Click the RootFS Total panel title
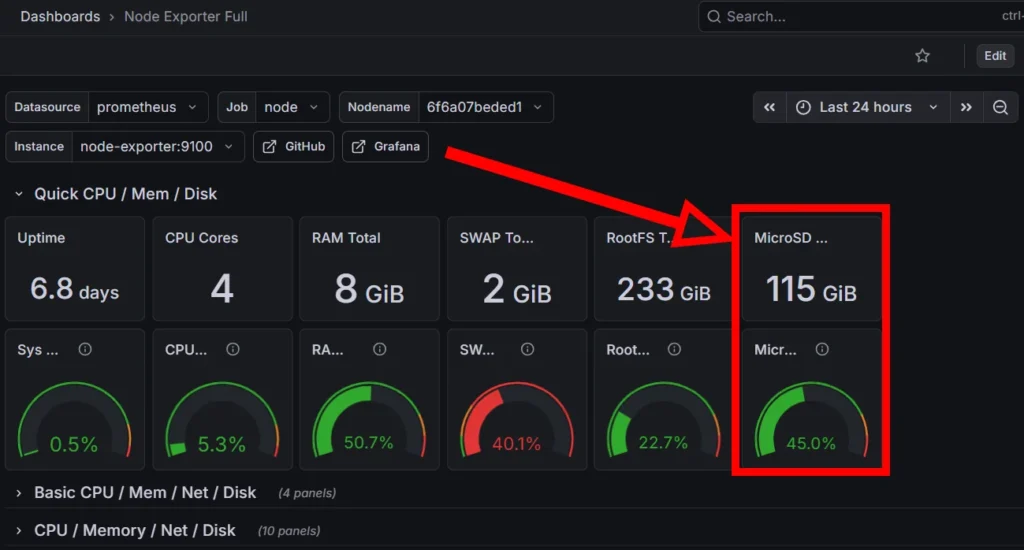This screenshot has width=1024, height=550. click(639, 238)
